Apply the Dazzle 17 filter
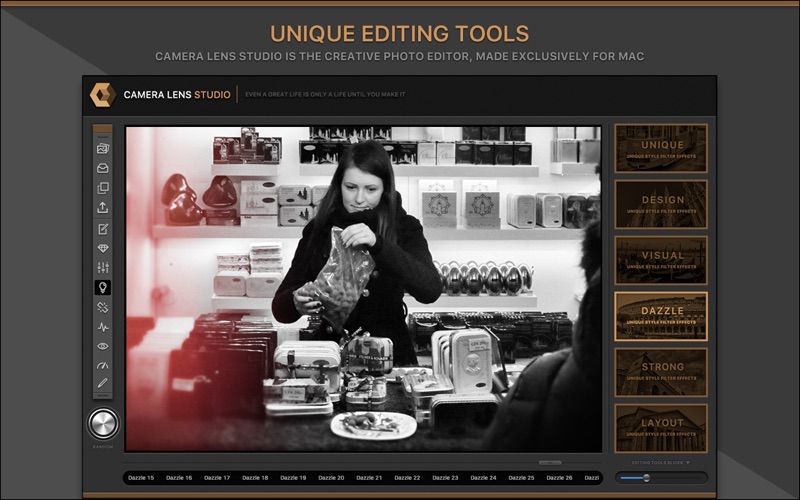The image size is (800, 500). [217, 478]
